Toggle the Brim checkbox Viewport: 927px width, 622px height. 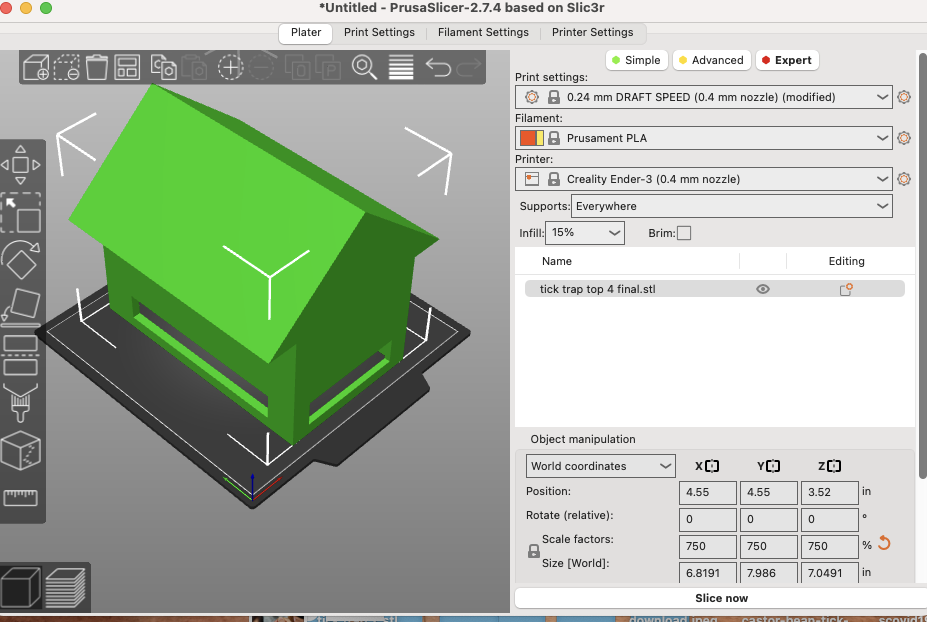(x=684, y=233)
